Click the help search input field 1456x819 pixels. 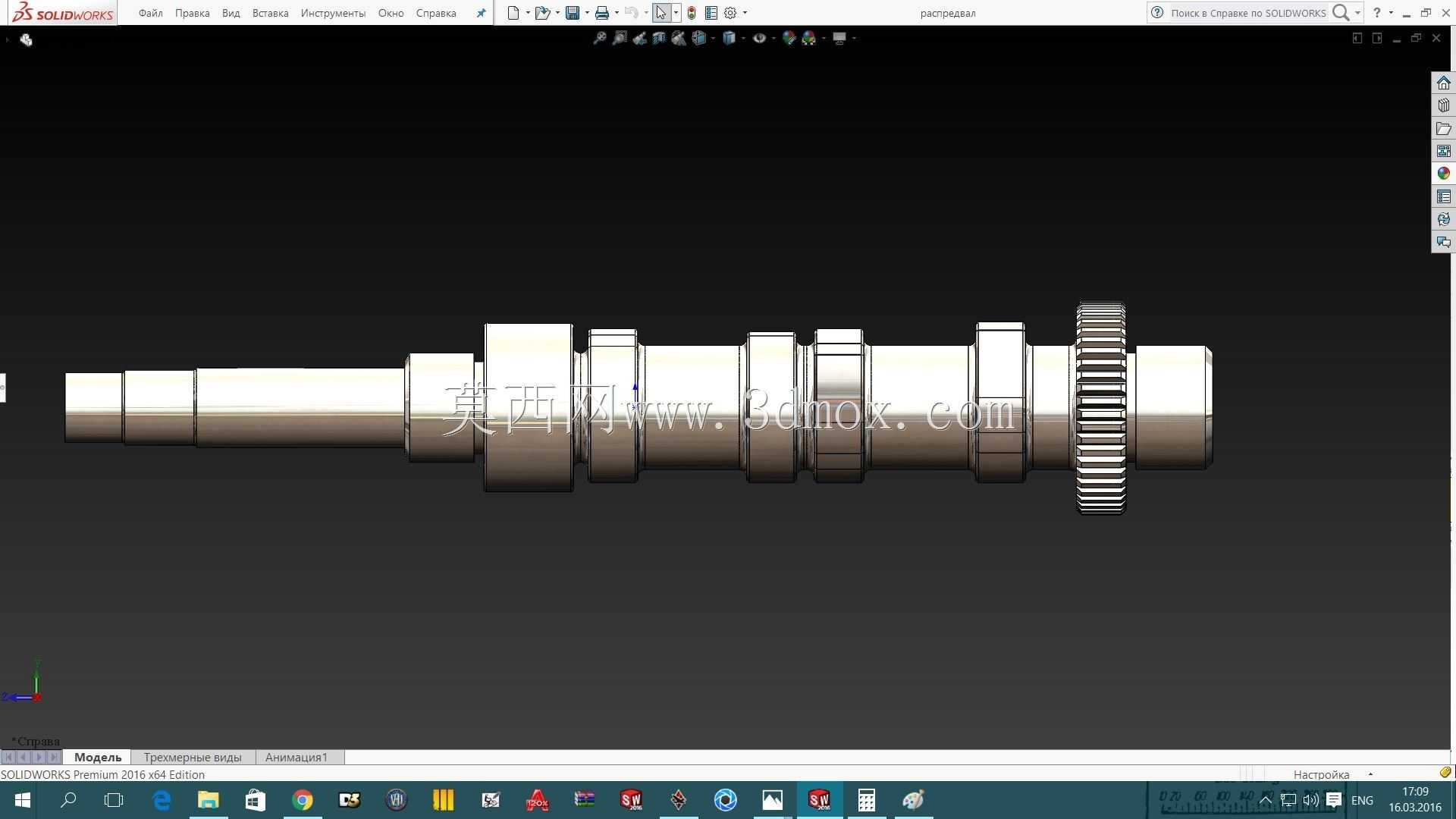tap(1247, 13)
